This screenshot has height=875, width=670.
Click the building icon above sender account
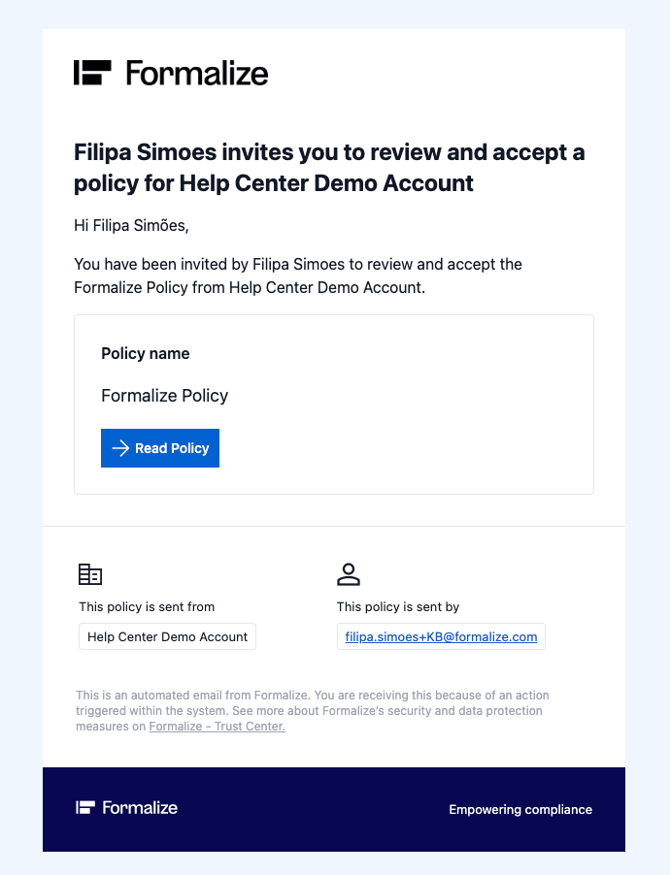[x=90, y=574]
